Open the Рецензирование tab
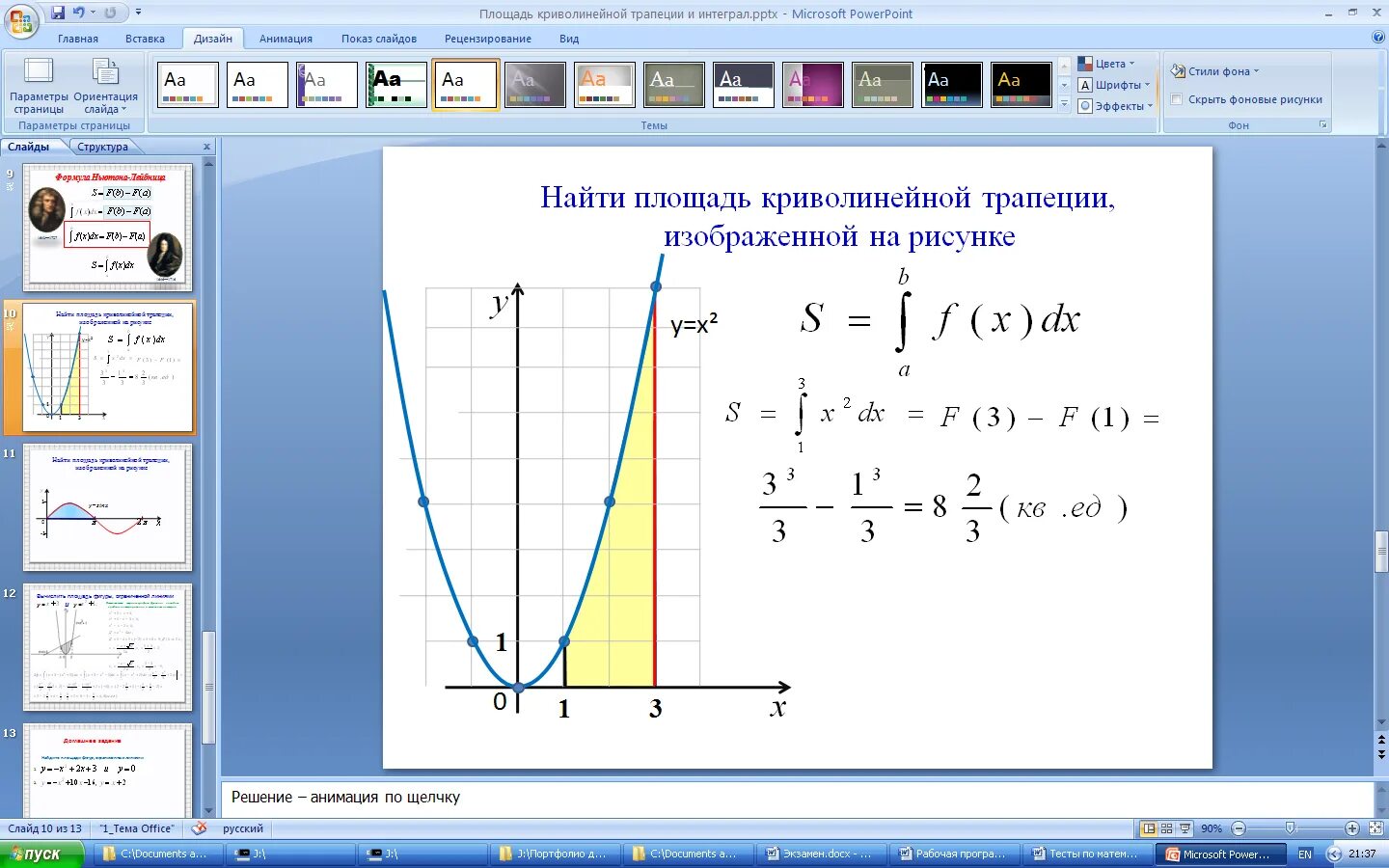The image size is (1389, 868). (x=488, y=39)
